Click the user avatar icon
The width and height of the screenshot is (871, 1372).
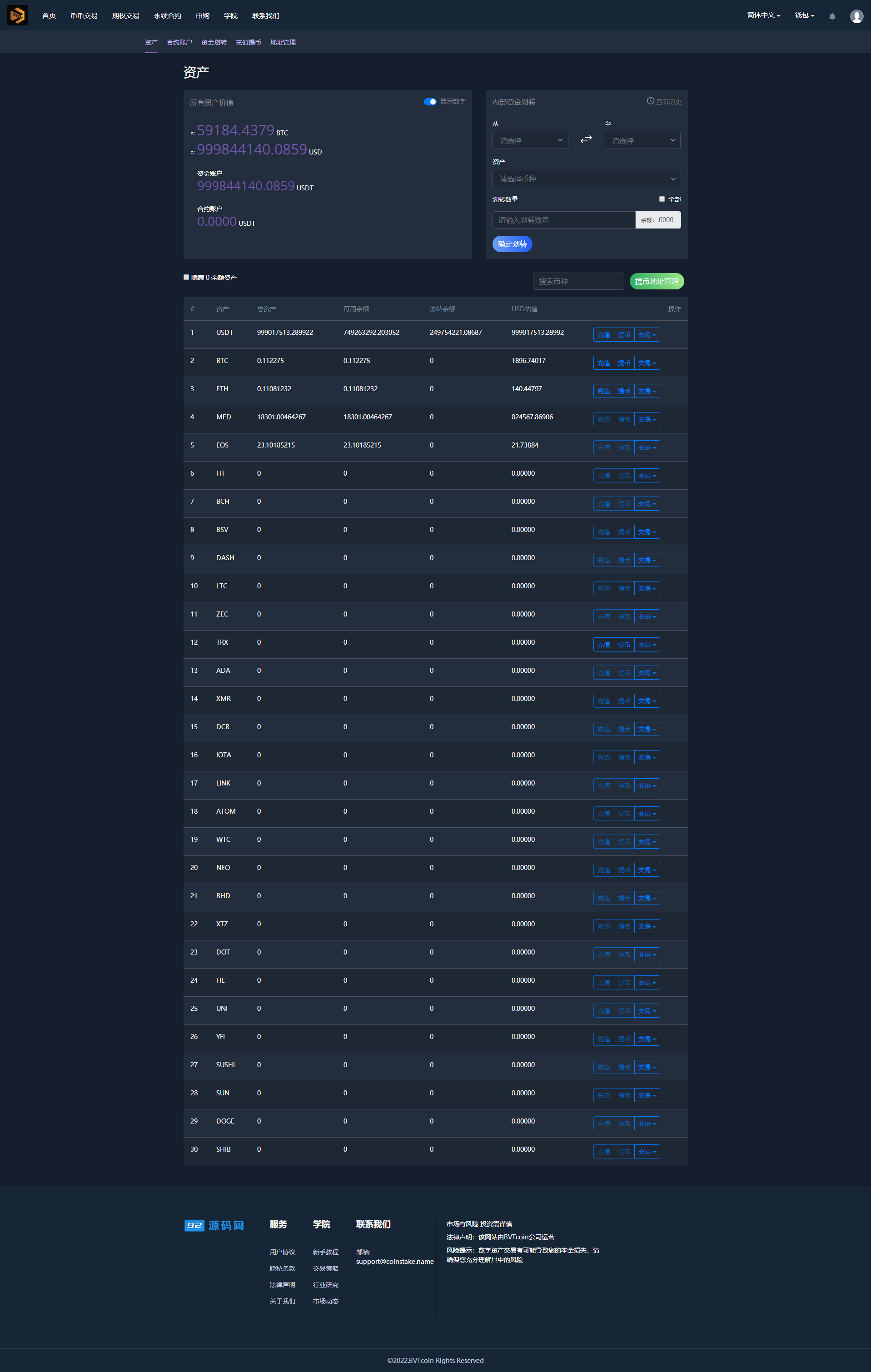[x=856, y=16]
